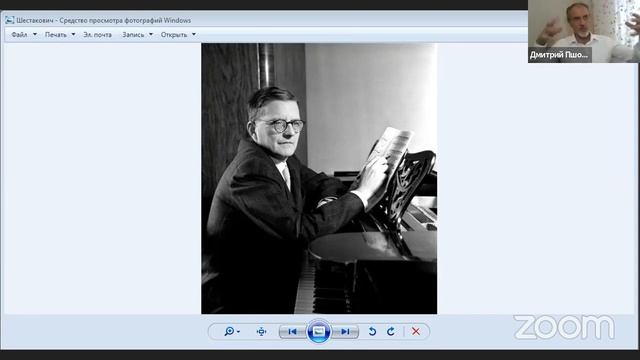640x360 pixels.
Task: Open the Файл menu
Action: tap(19, 35)
